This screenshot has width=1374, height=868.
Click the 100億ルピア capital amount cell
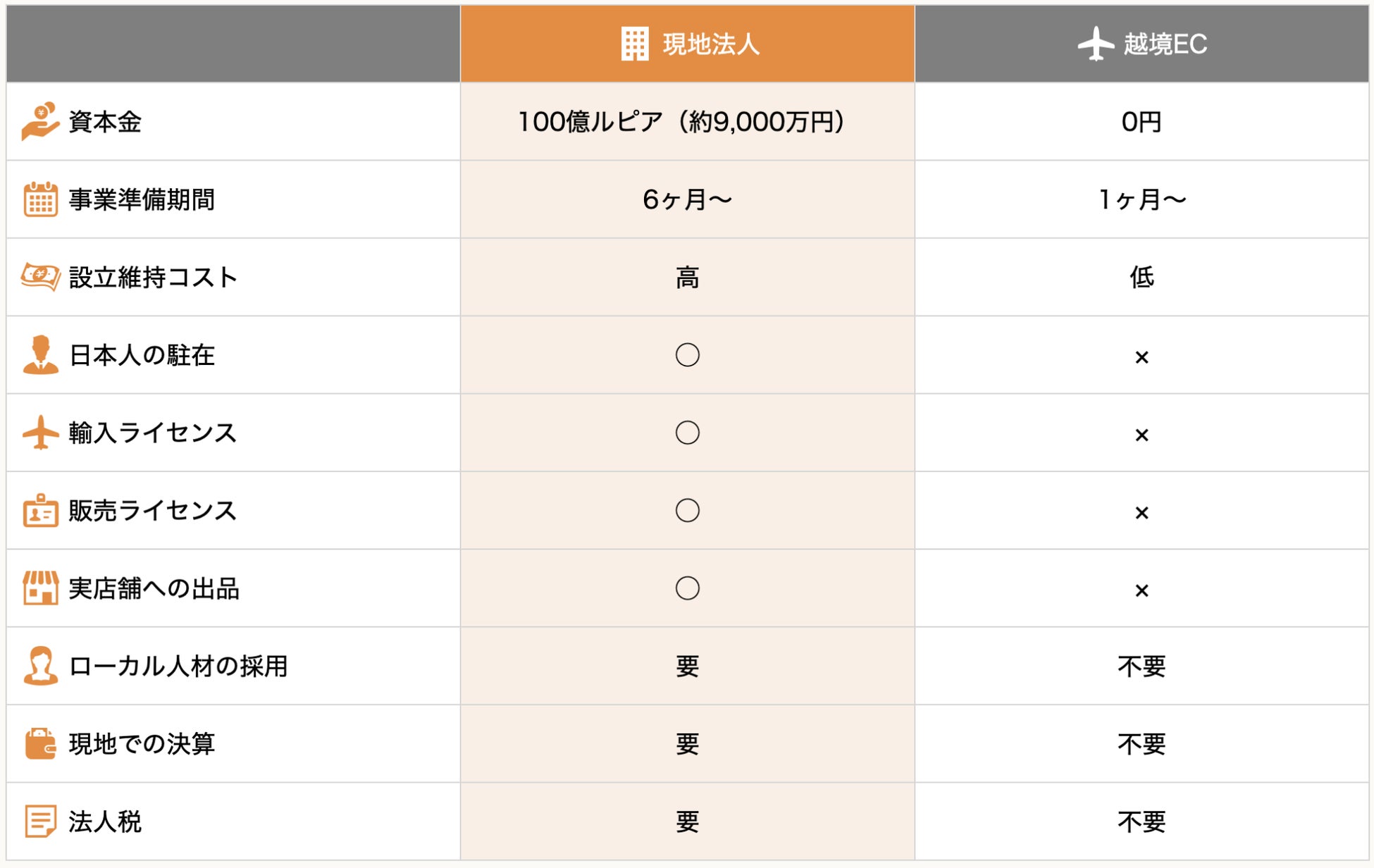(x=681, y=122)
